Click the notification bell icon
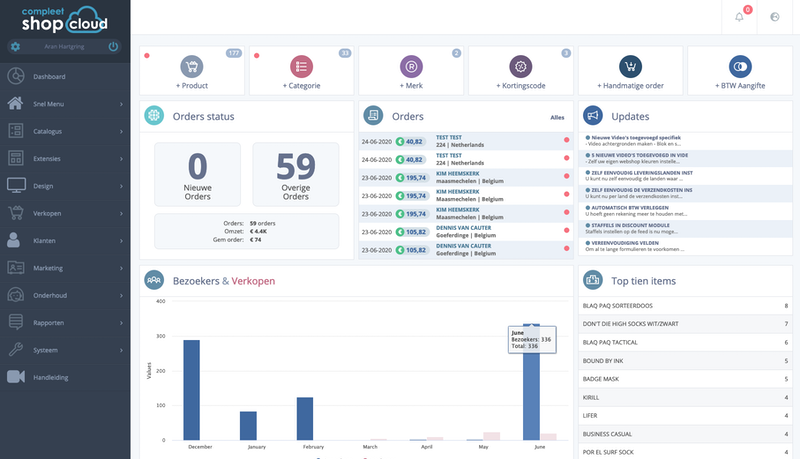Viewport: 800px width, 459px height. tap(740, 17)
